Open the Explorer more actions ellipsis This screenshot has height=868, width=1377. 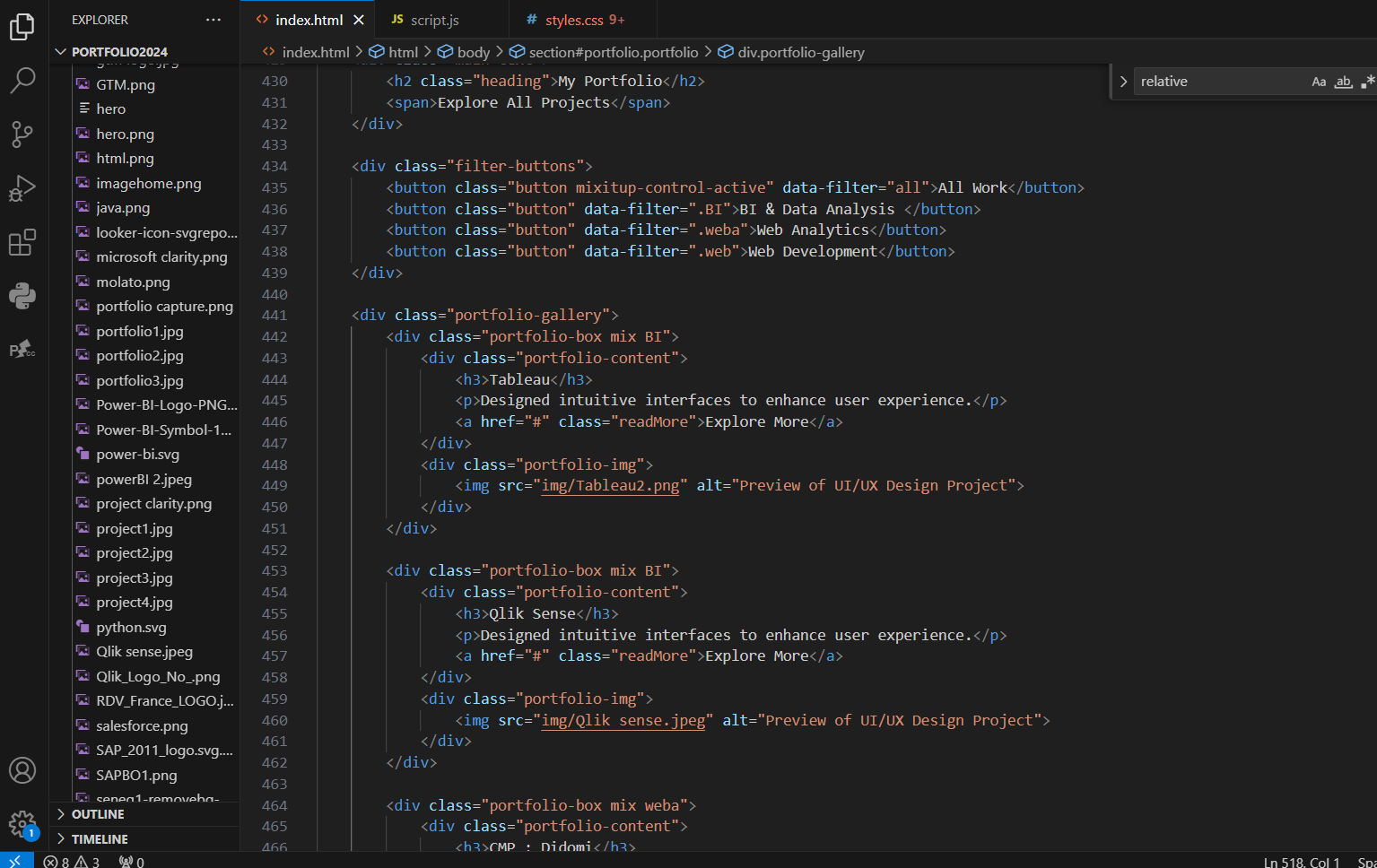pos(213,20)
